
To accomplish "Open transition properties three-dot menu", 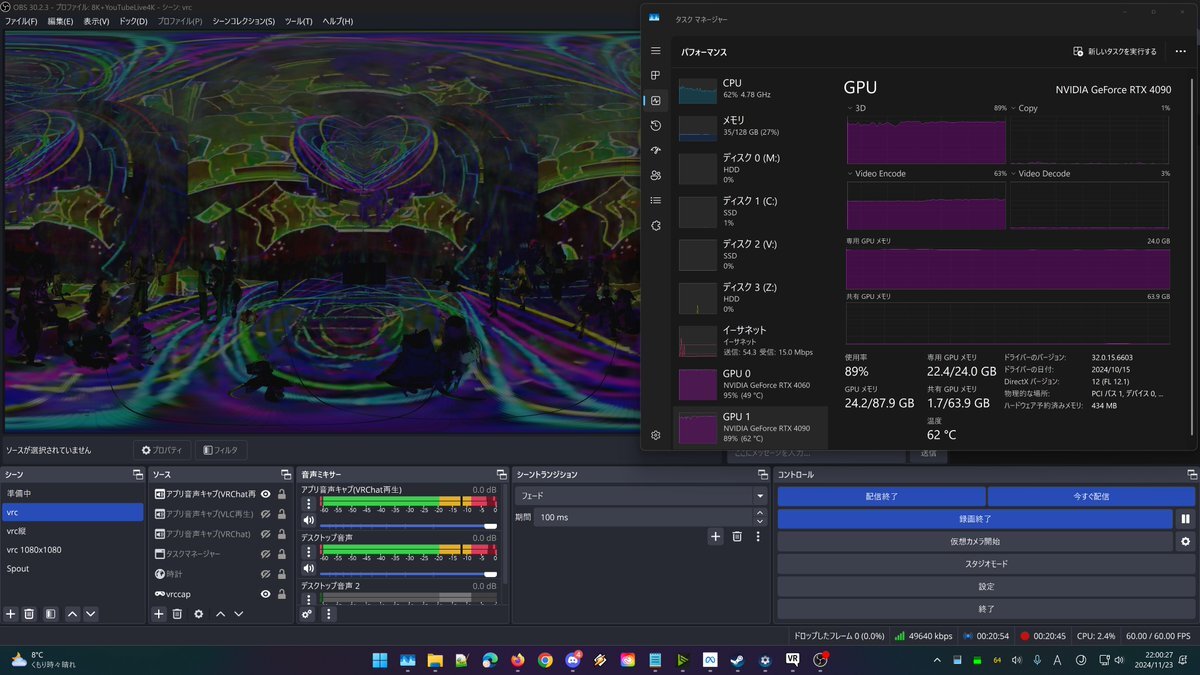I will (x=758, y=537).
